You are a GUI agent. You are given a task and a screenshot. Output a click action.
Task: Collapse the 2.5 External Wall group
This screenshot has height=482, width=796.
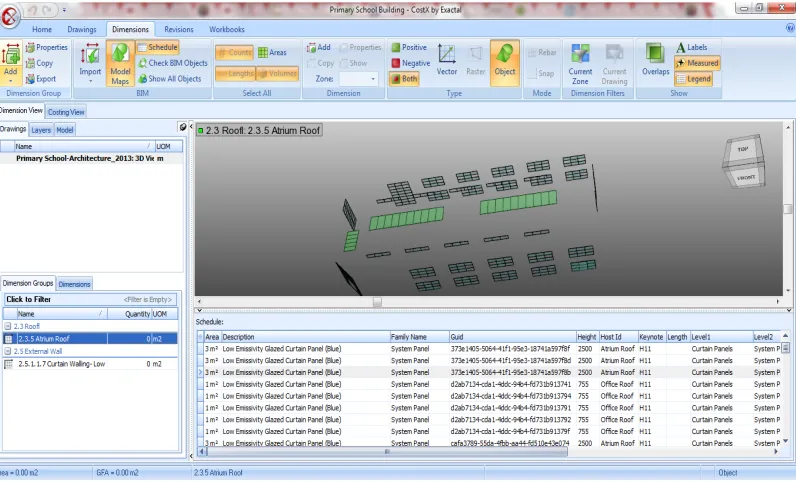click(x=8, y=351)
